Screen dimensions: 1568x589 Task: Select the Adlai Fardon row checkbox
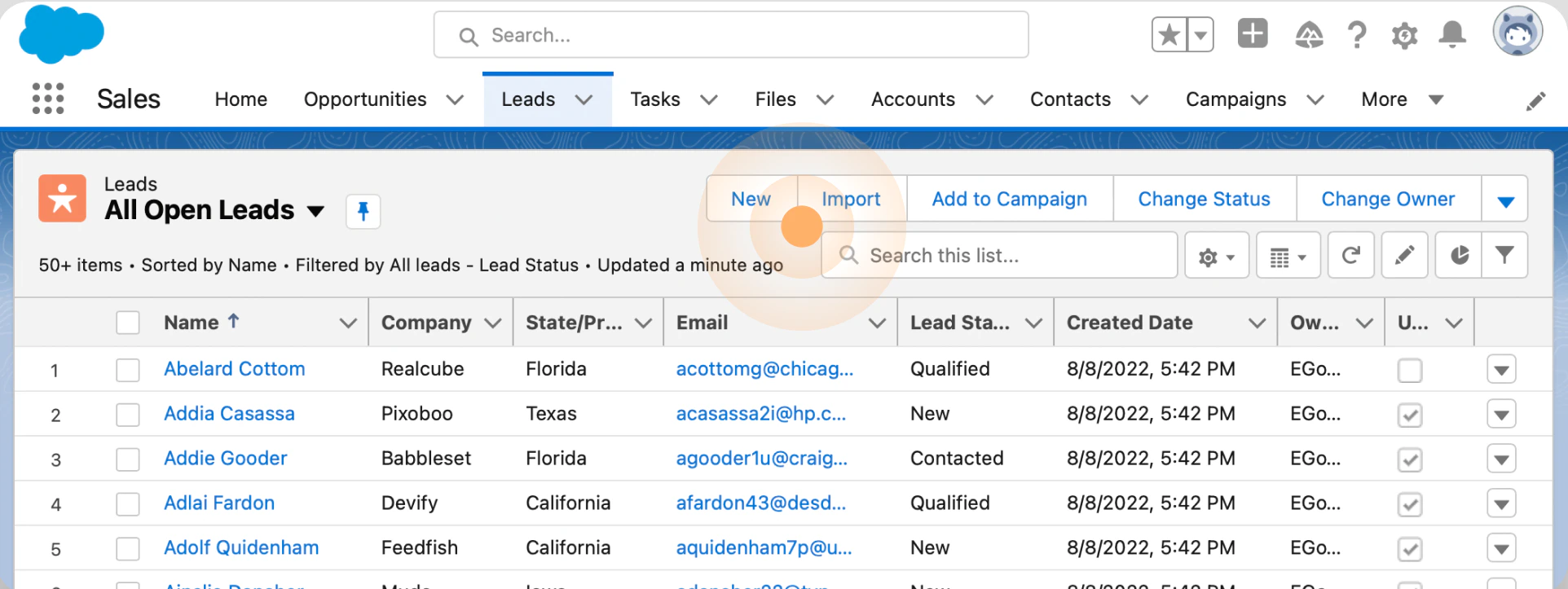click(x=128, y=504)
